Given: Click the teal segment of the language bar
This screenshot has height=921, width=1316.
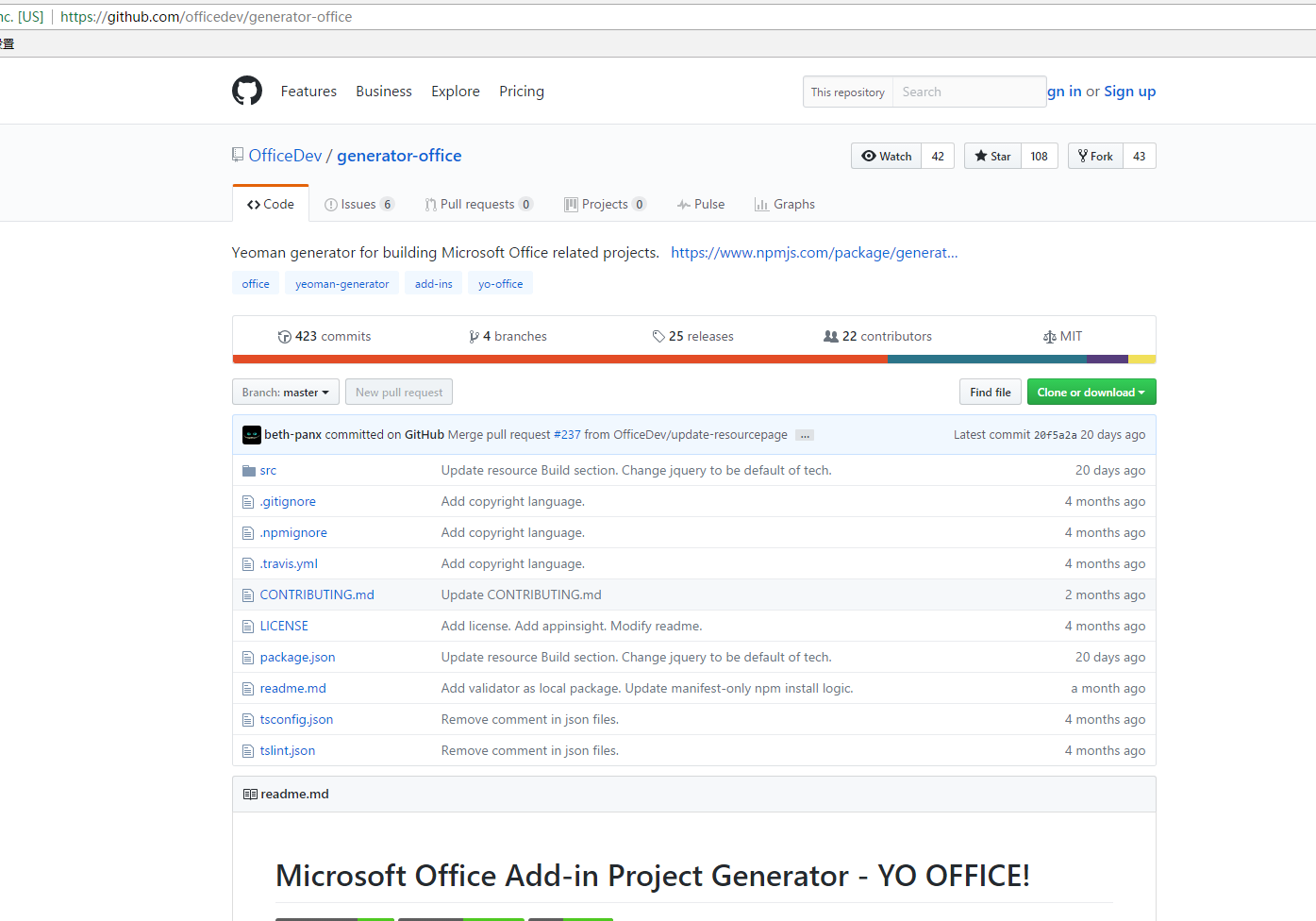Looking at the screenshot, I should coord(987,360).
